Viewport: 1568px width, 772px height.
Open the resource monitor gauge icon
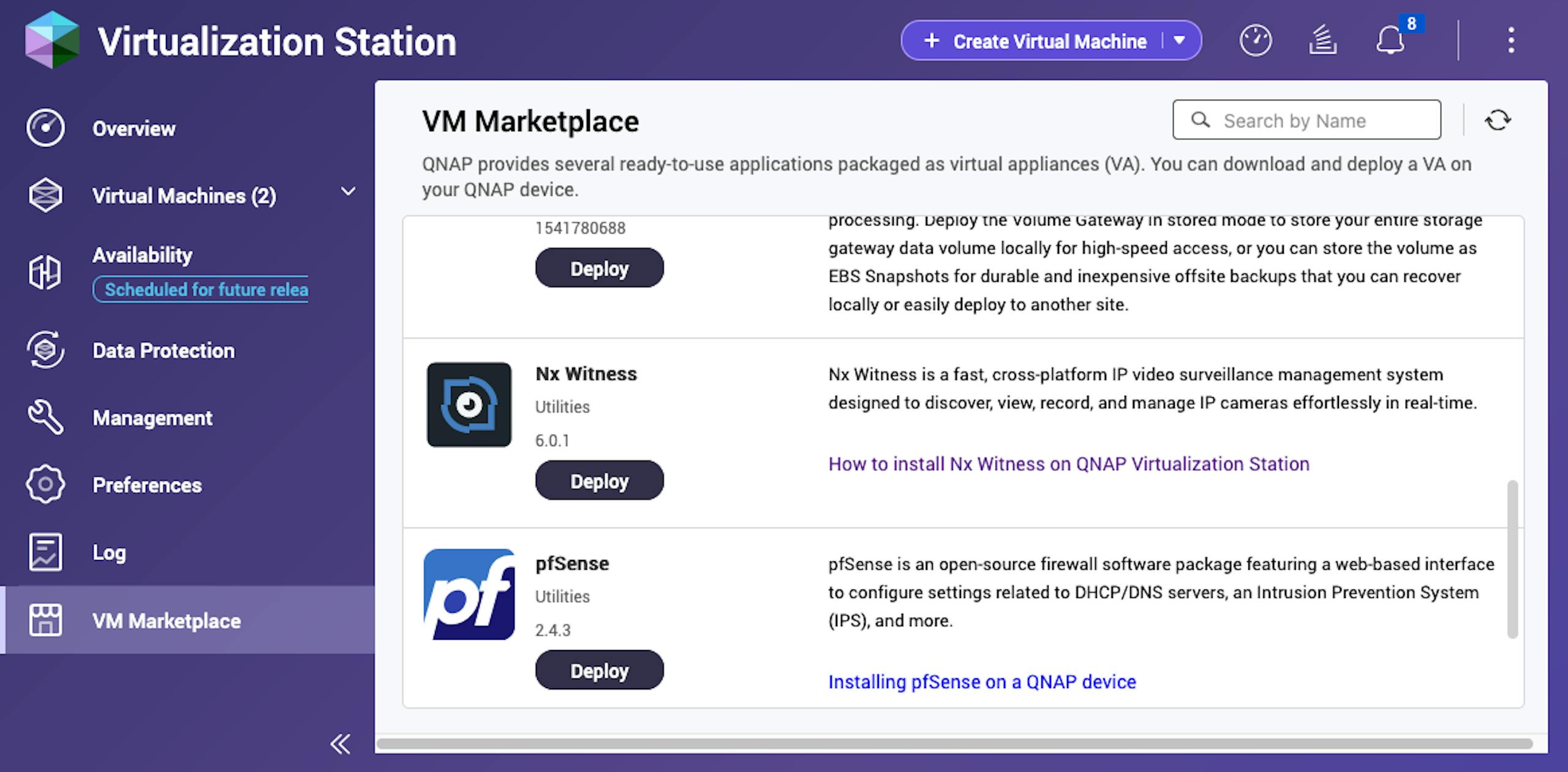click(1255, 41)
